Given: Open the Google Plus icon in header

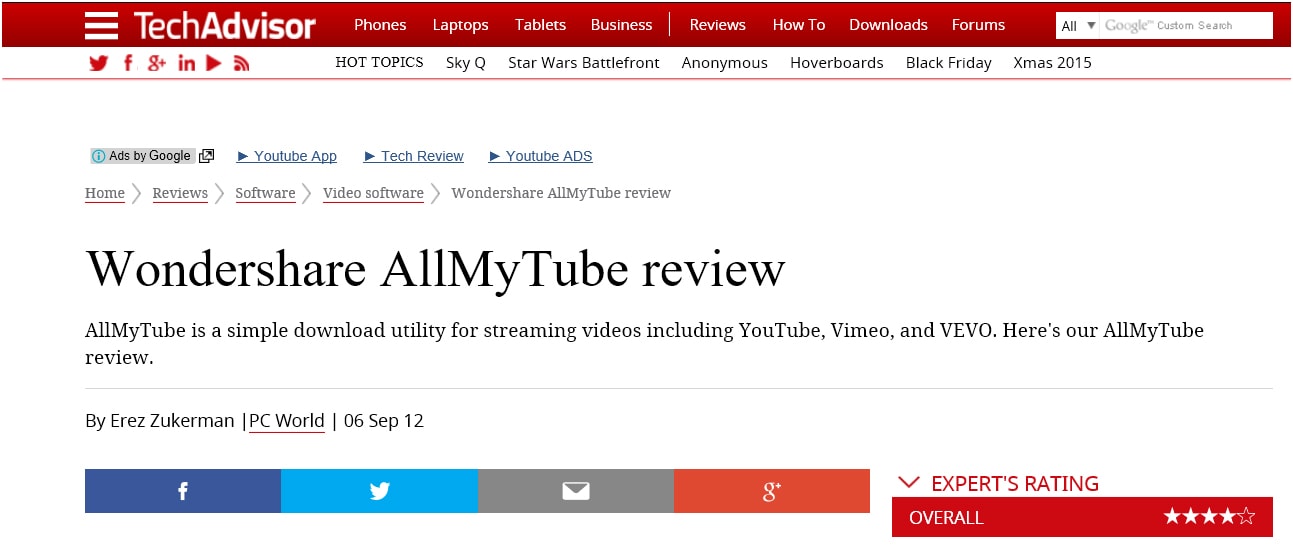Looking at the screenshot, I should (x=156, y=63).
